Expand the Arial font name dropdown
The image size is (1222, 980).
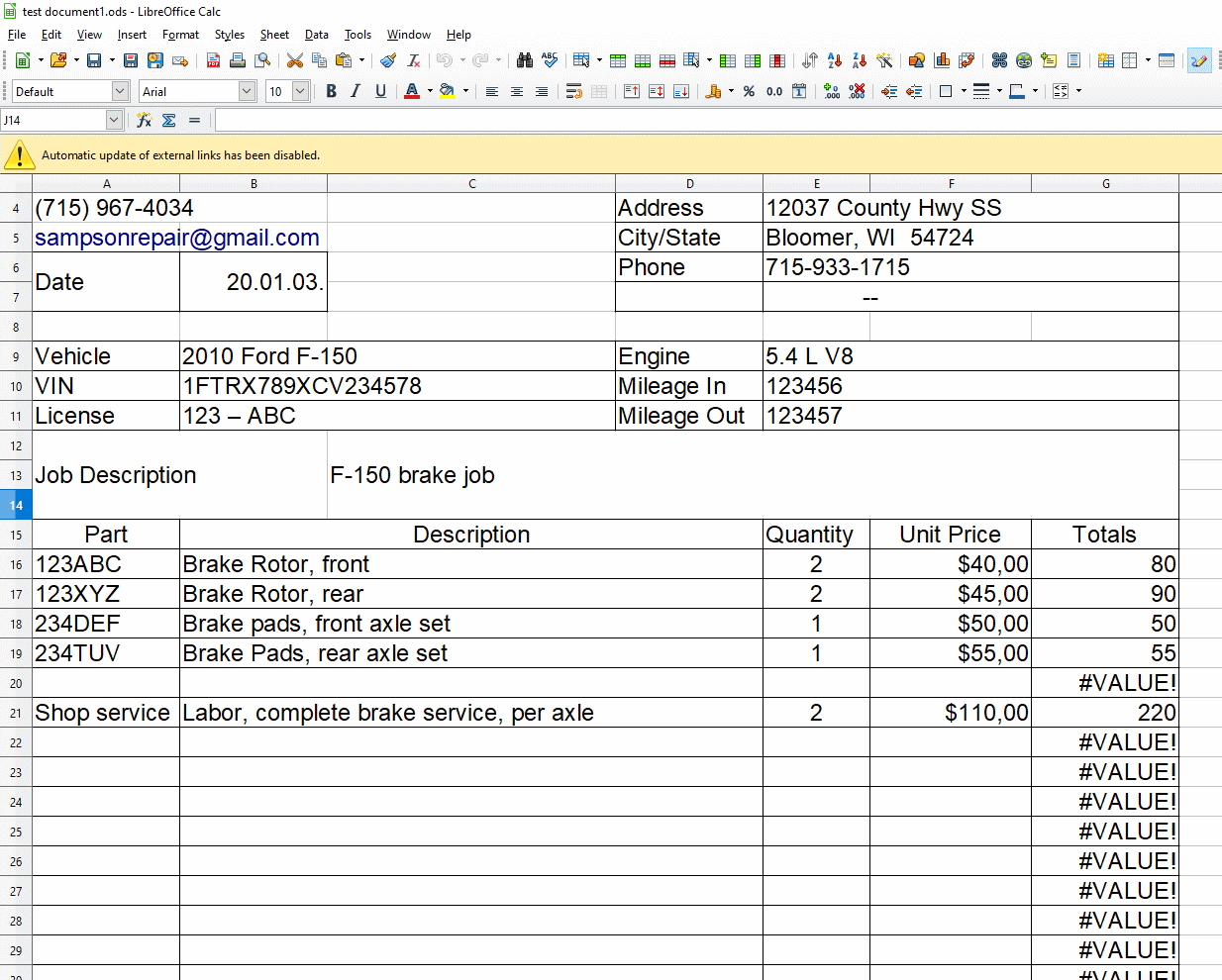tap(247, 92)
